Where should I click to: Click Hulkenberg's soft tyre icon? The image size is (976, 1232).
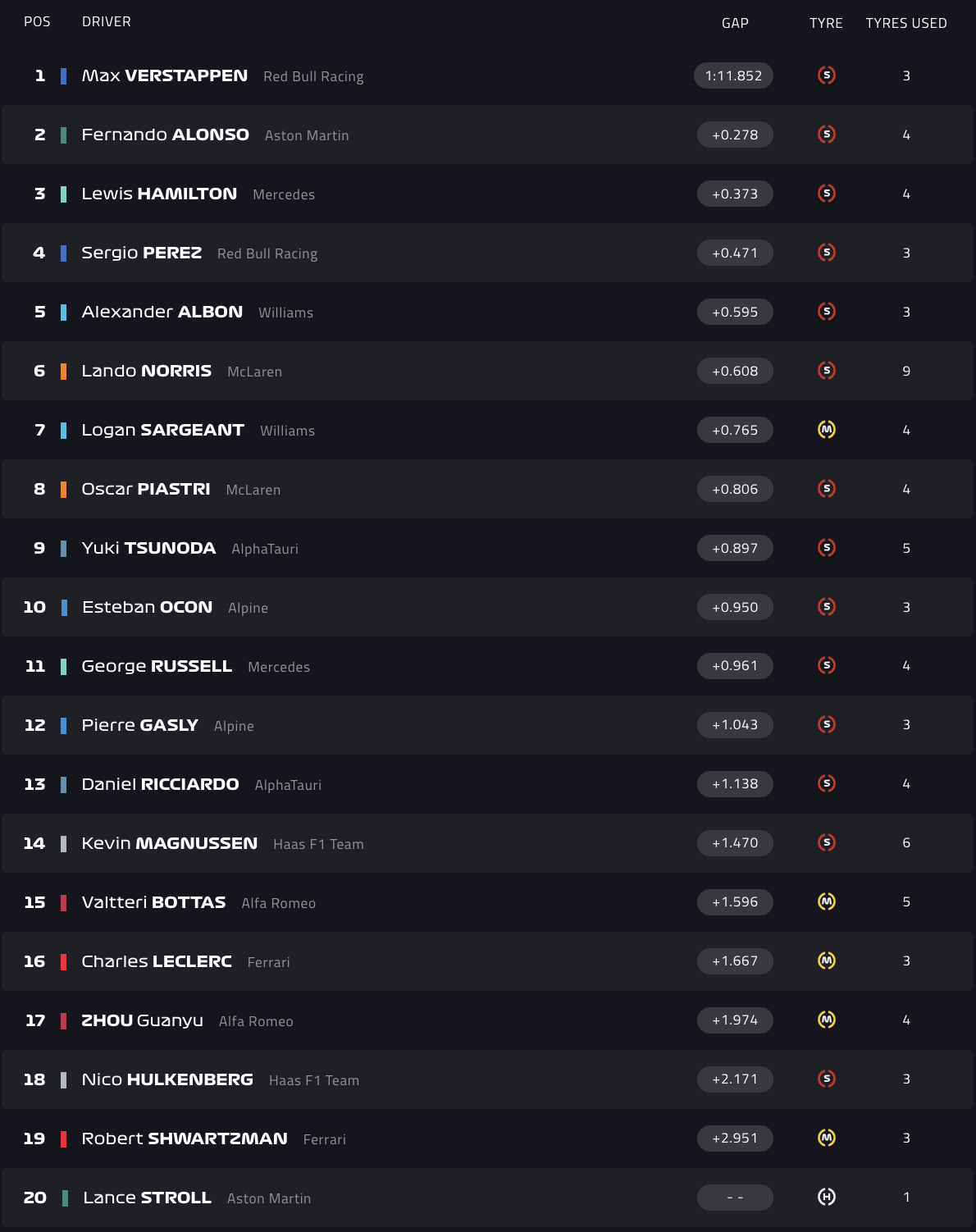tap(827, 1079)
